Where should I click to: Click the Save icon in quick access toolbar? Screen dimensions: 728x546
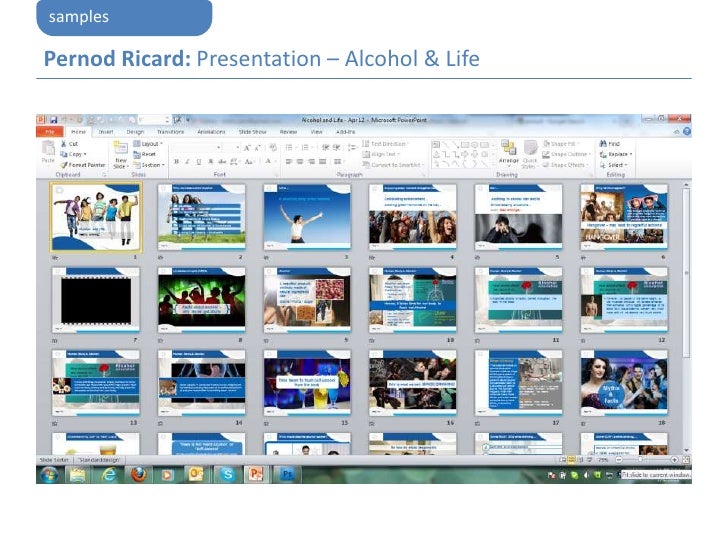point(53,120)
